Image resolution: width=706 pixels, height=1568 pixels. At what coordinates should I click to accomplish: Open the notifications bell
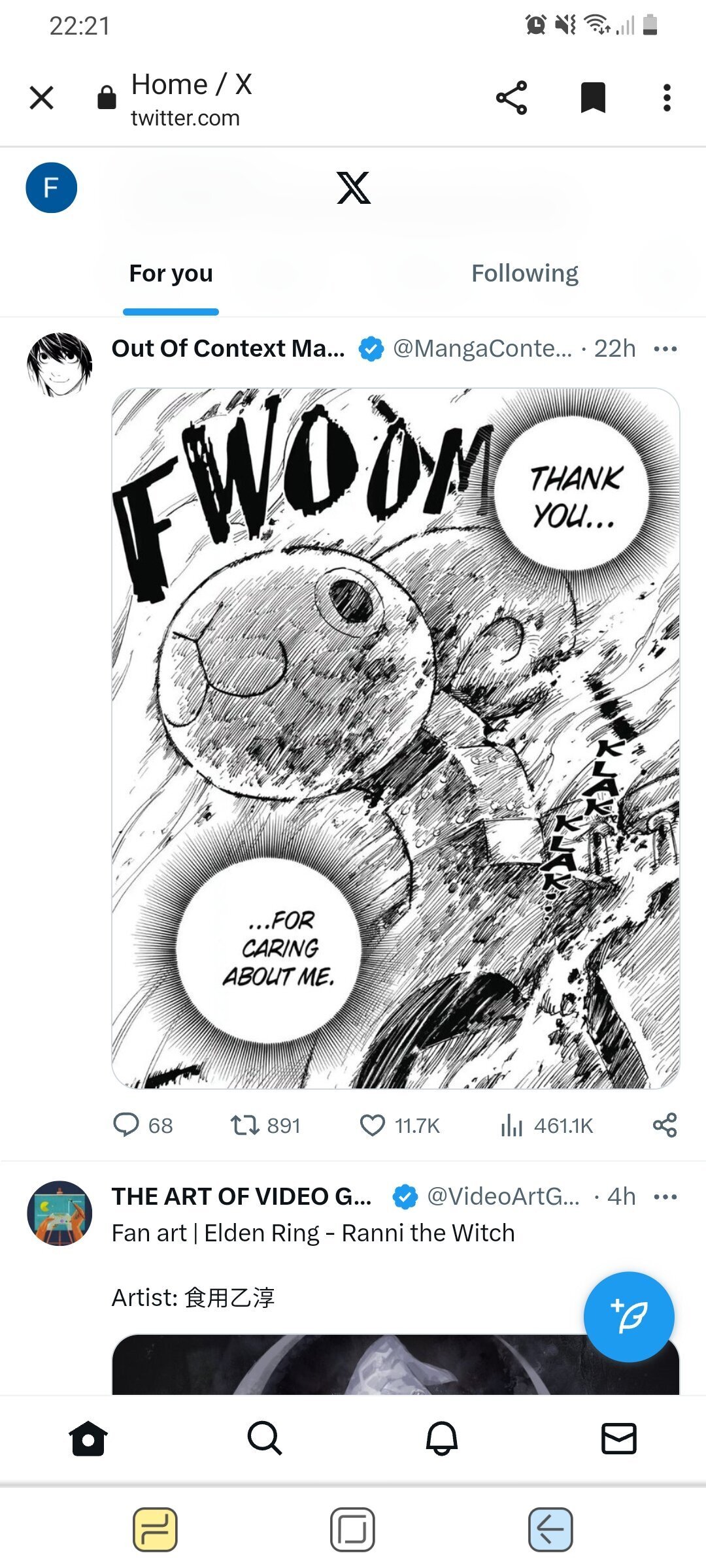[x=442, y=1439]
